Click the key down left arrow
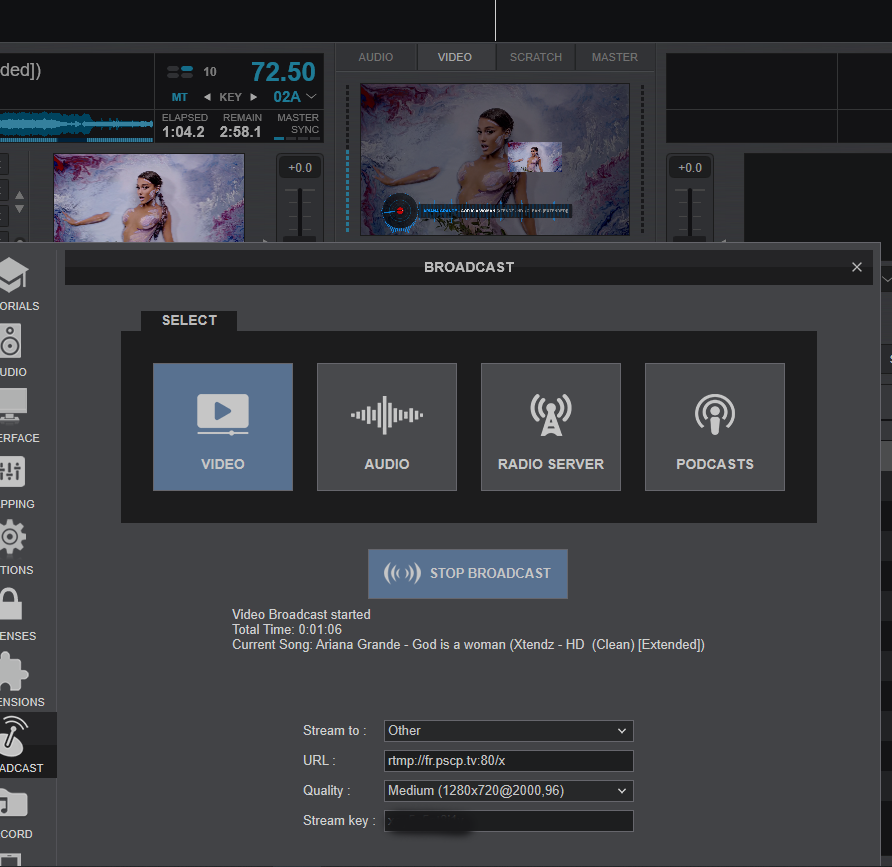The width and height of the screenshot is (892, 867). tap(207, 97)
